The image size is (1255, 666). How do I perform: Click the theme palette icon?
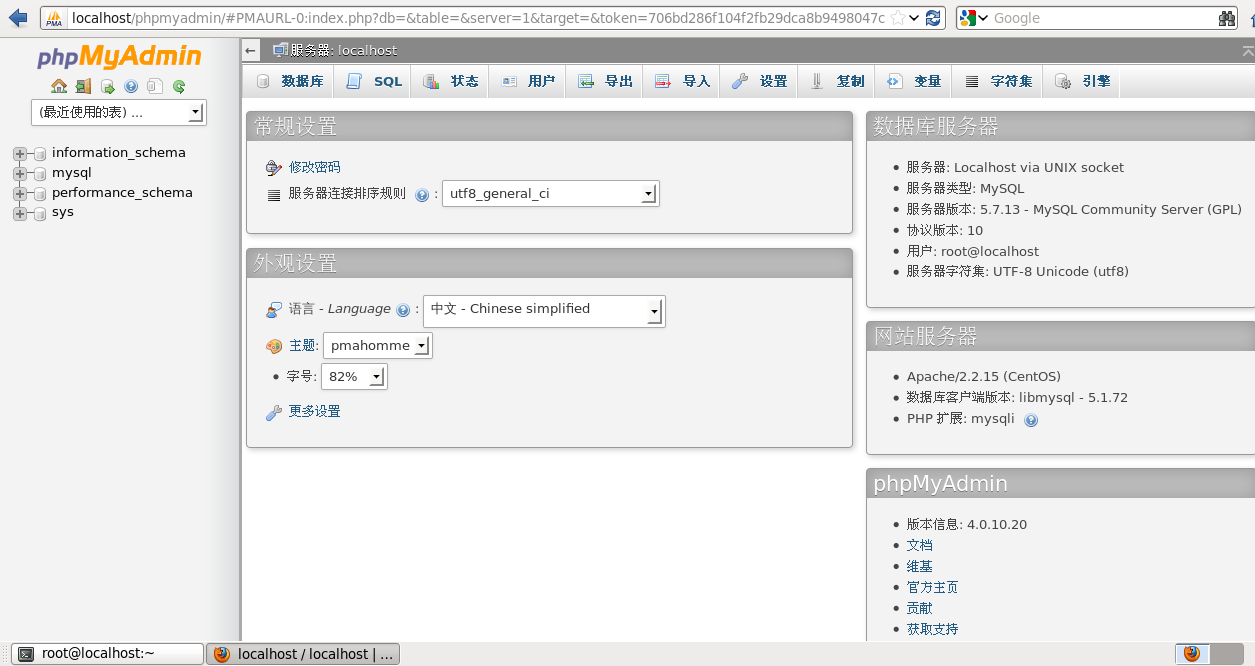[x=274, y=346]
